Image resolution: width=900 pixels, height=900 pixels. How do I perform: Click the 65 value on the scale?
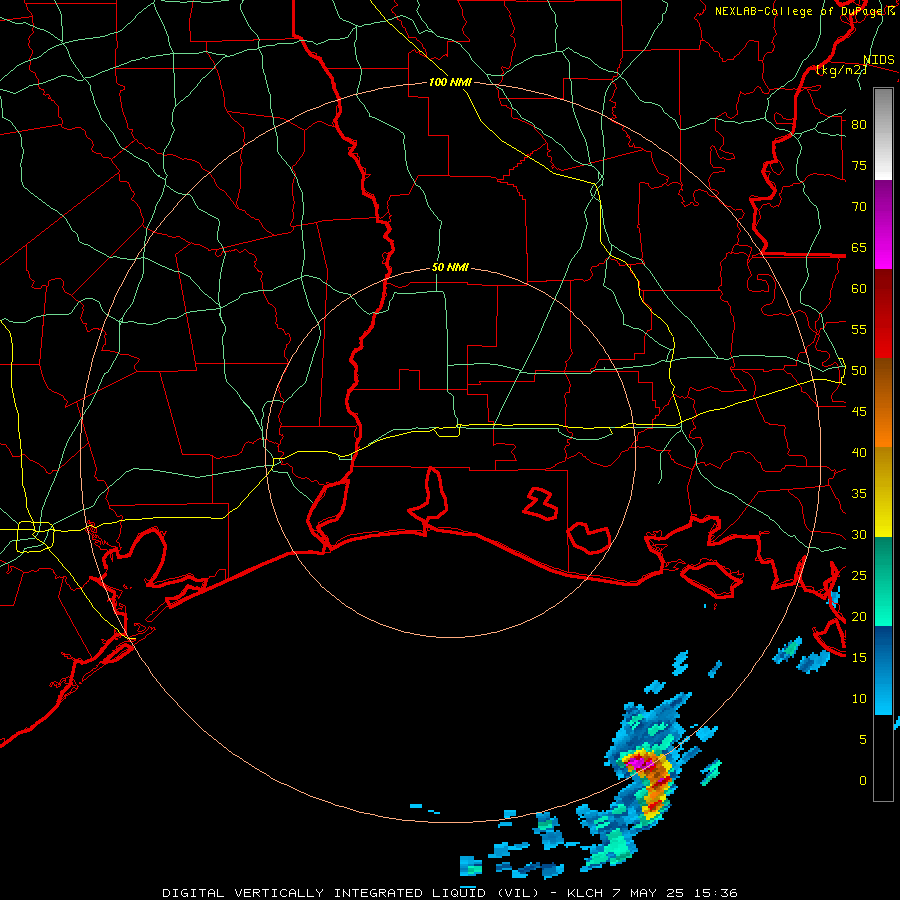[x=859, y=247]
